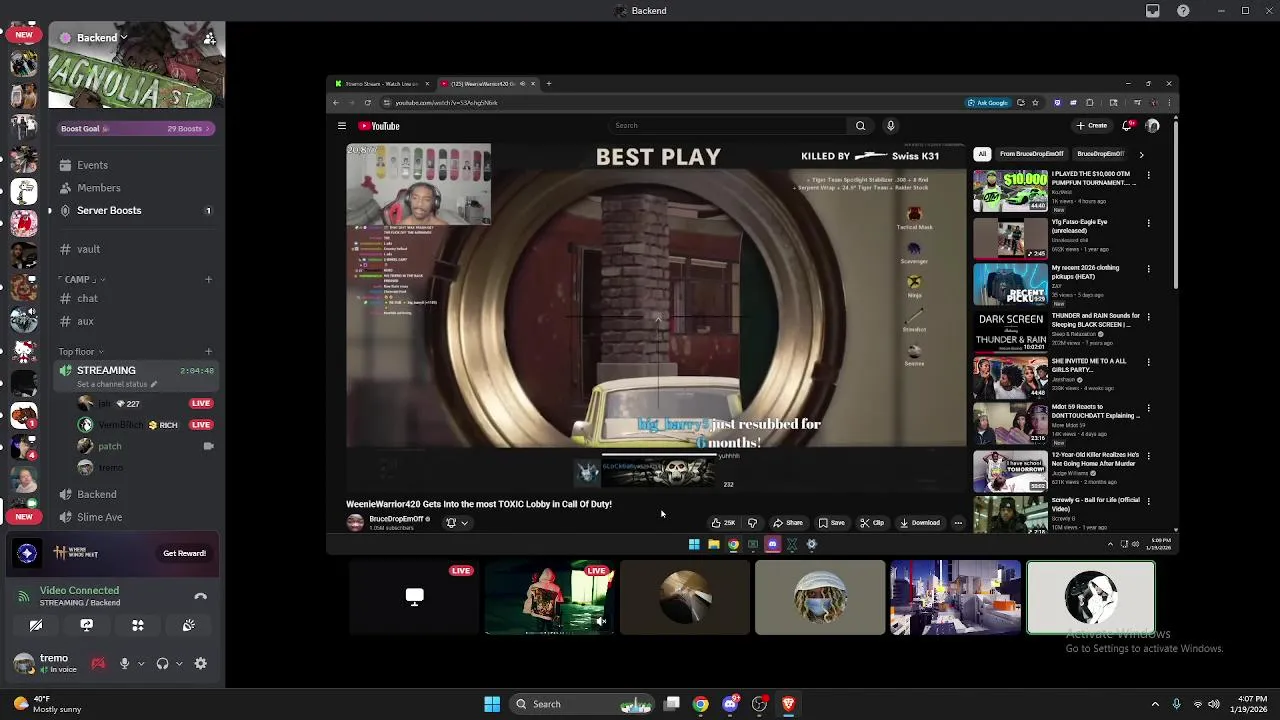Expand the 29 Boosts goal arrow
Image resolution: width=1280 pixels, height=720 pixels.
(207, 129)
